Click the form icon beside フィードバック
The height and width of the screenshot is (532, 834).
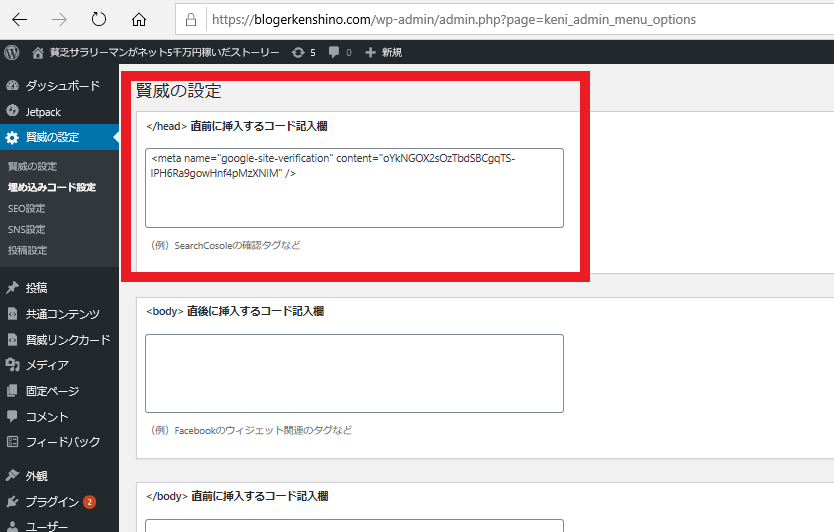coord(12,441)
